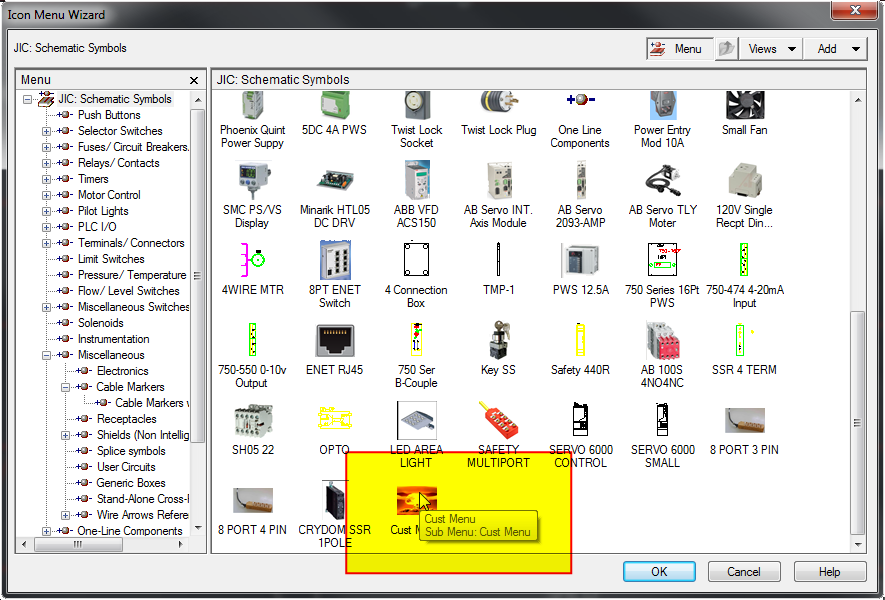Choose the SSR 4 TERM symbol
This screenshot has height=600, width=885.
click(x=744, y=340)
